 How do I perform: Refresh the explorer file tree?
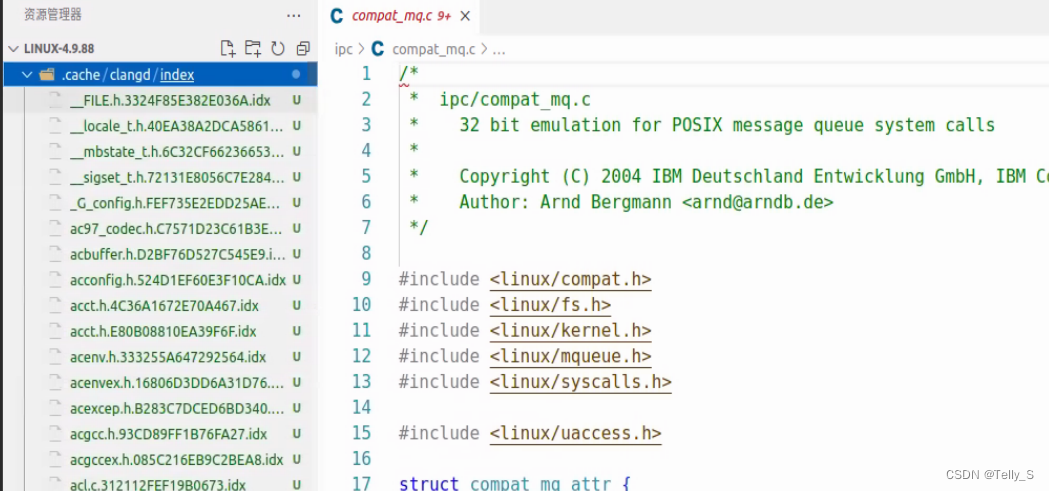click(278, 48)
